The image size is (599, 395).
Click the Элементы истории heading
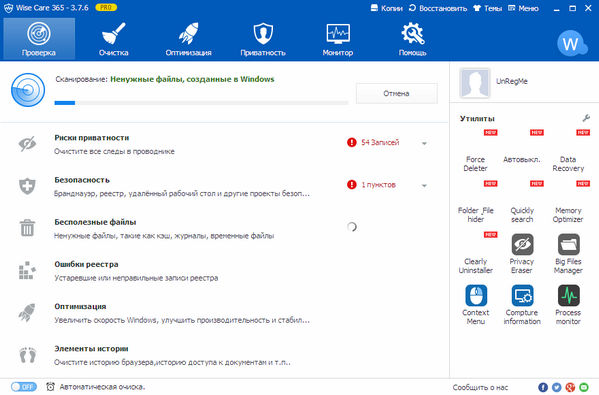(x=91, y=349)
